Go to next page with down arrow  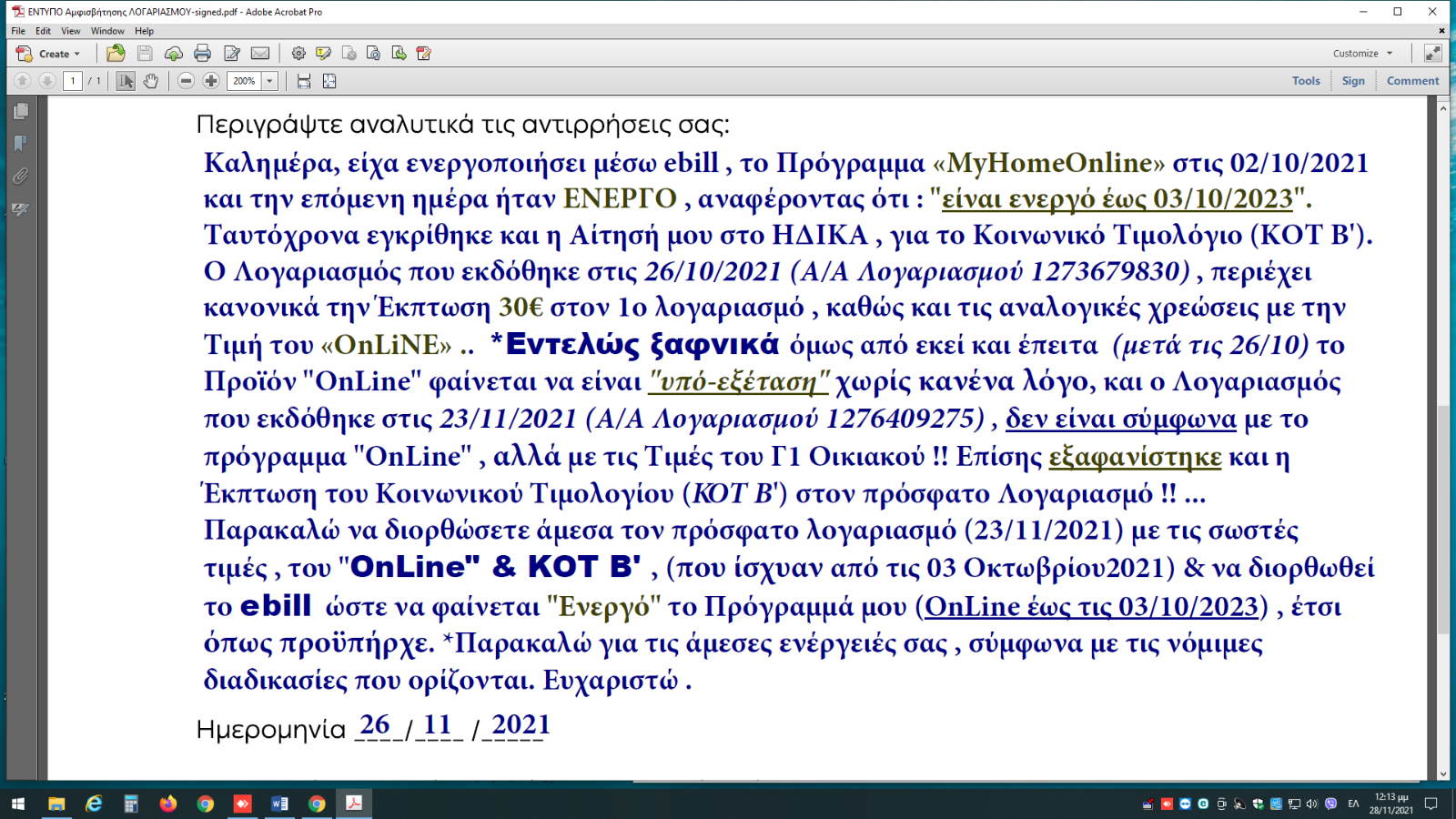tap(47, 81)
